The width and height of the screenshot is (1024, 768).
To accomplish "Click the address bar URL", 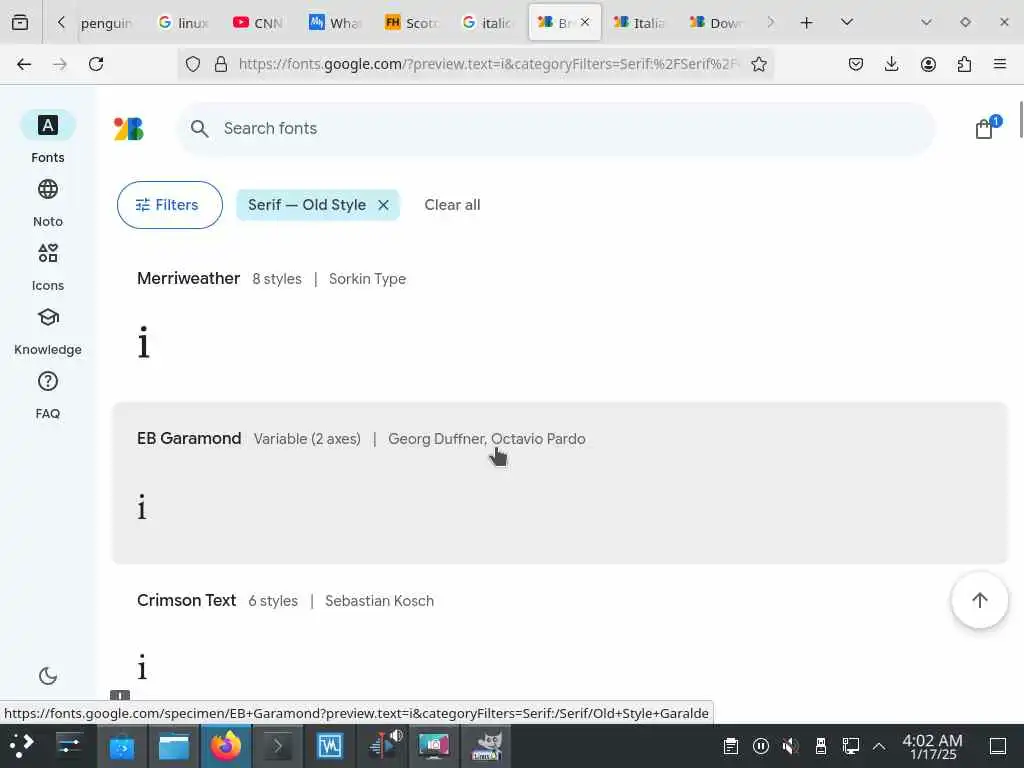I will click(488, 64).
